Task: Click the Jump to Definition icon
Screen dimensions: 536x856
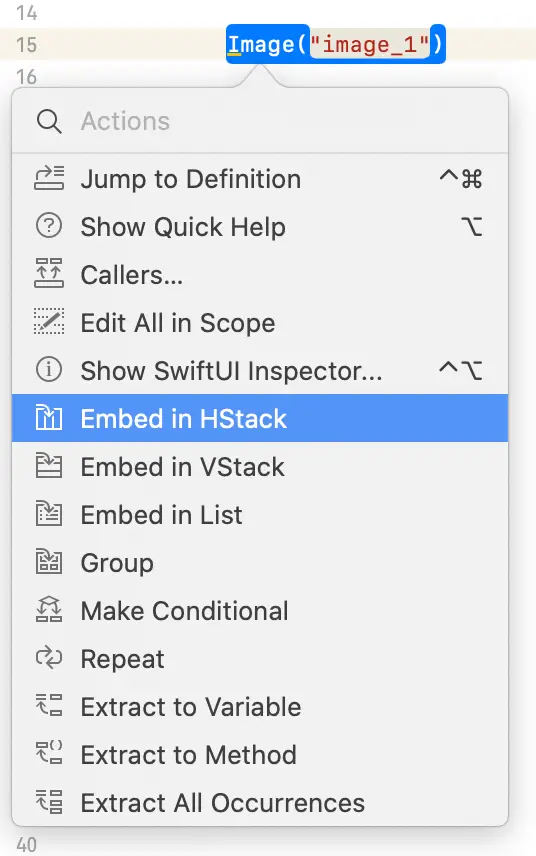Action: pos(49,179)
